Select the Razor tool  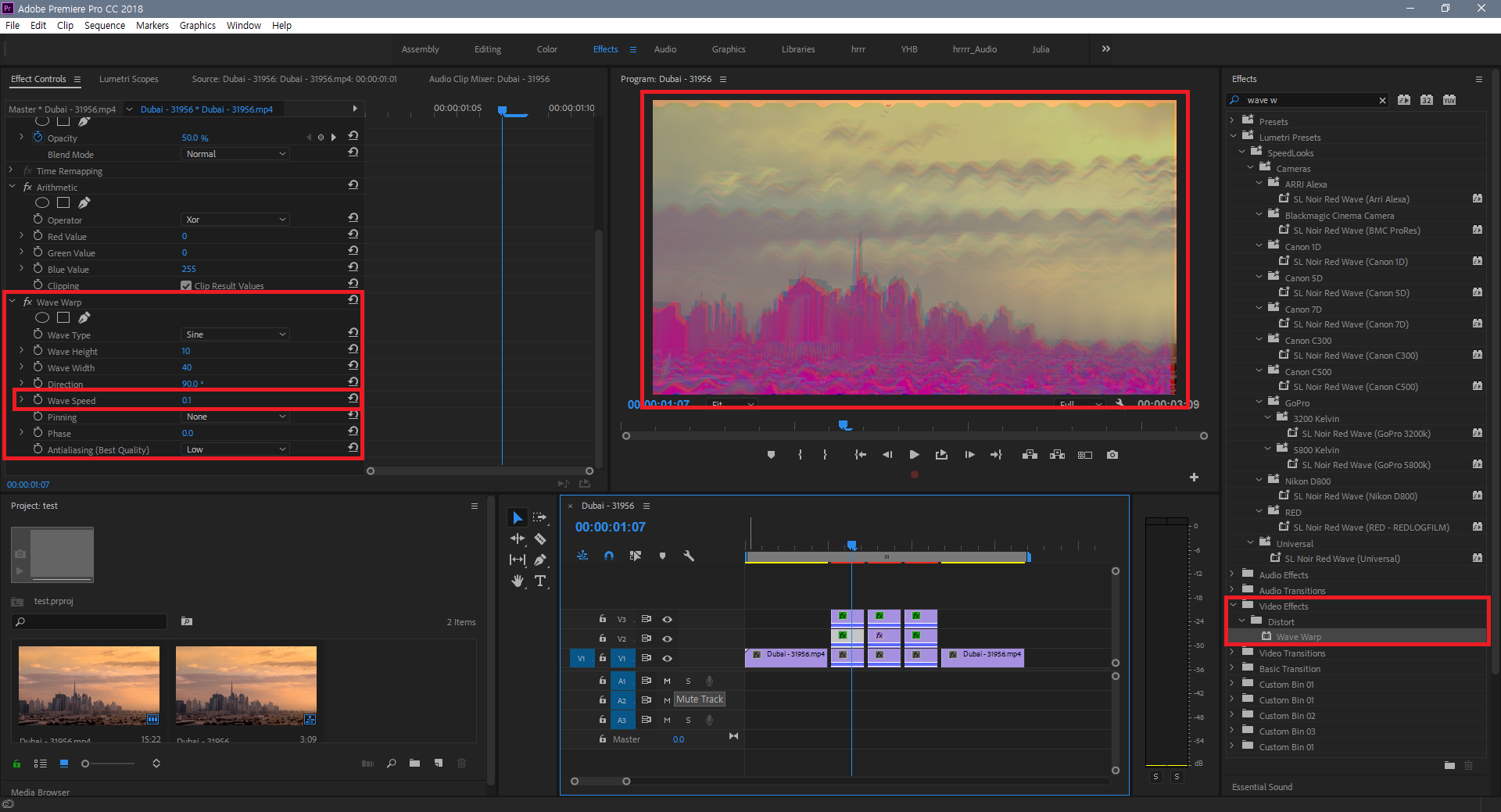click(x=539, y=538)
